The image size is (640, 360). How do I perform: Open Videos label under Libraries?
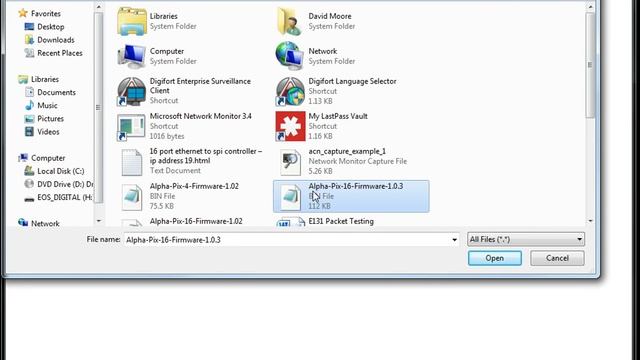click(48, 132)
